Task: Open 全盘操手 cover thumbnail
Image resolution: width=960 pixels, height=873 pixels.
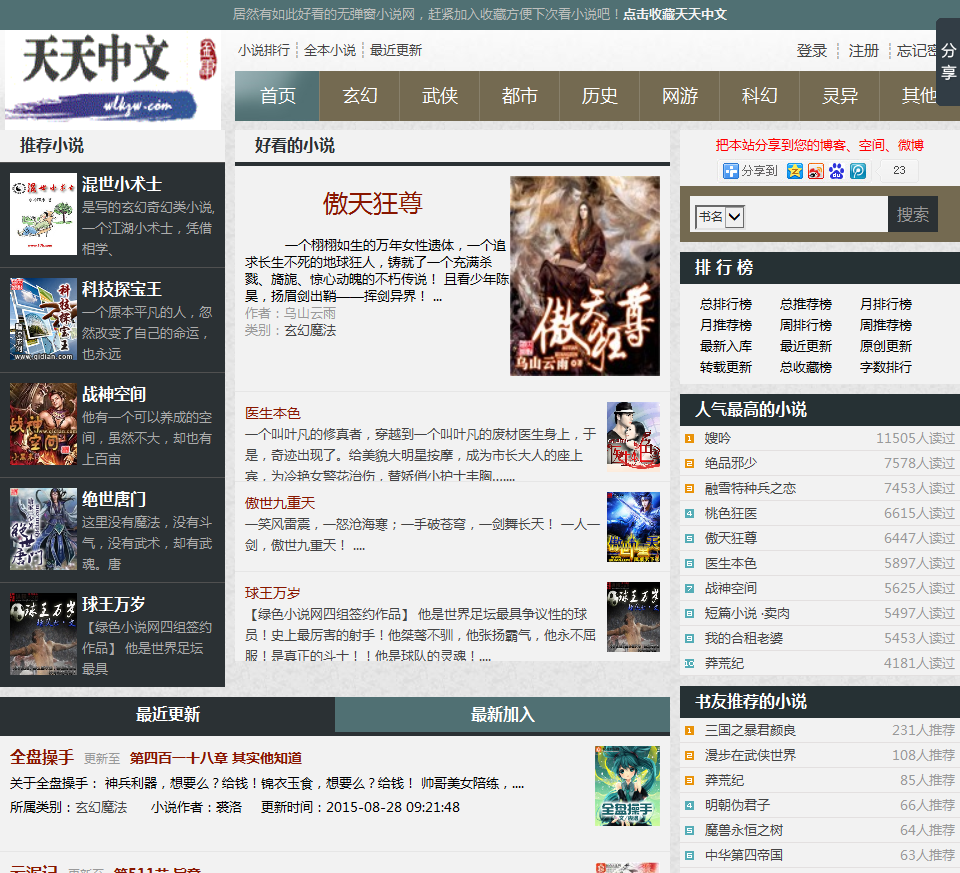Action: [x=627, y=785]
